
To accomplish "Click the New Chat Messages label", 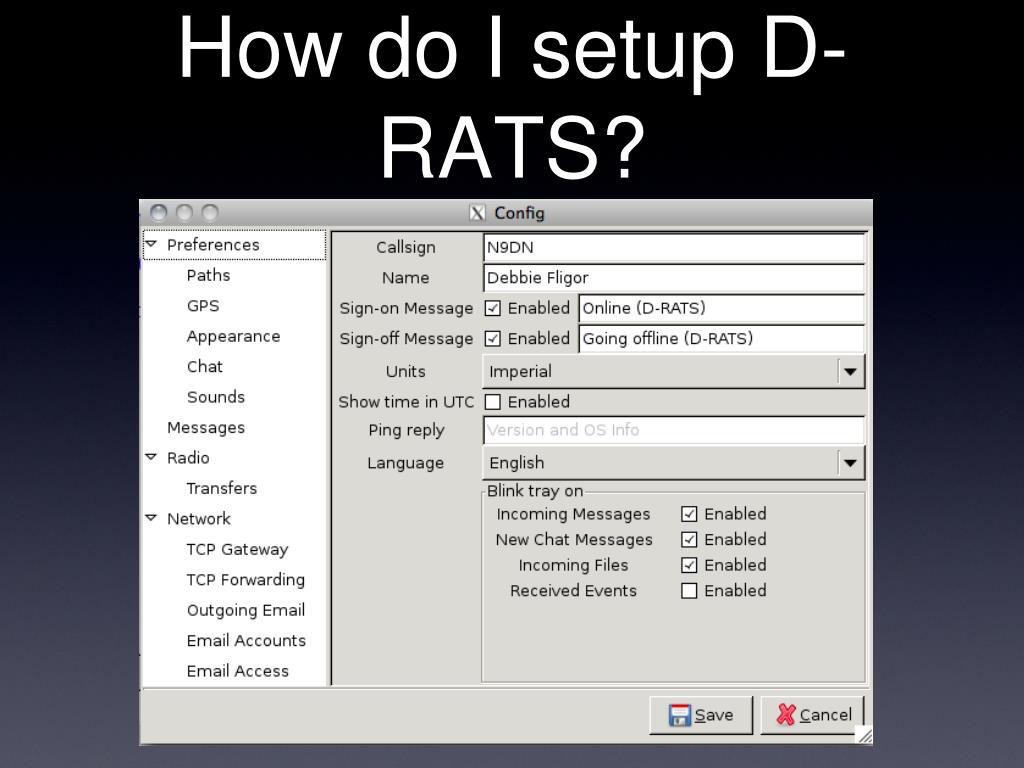I will tap(574, 540).
